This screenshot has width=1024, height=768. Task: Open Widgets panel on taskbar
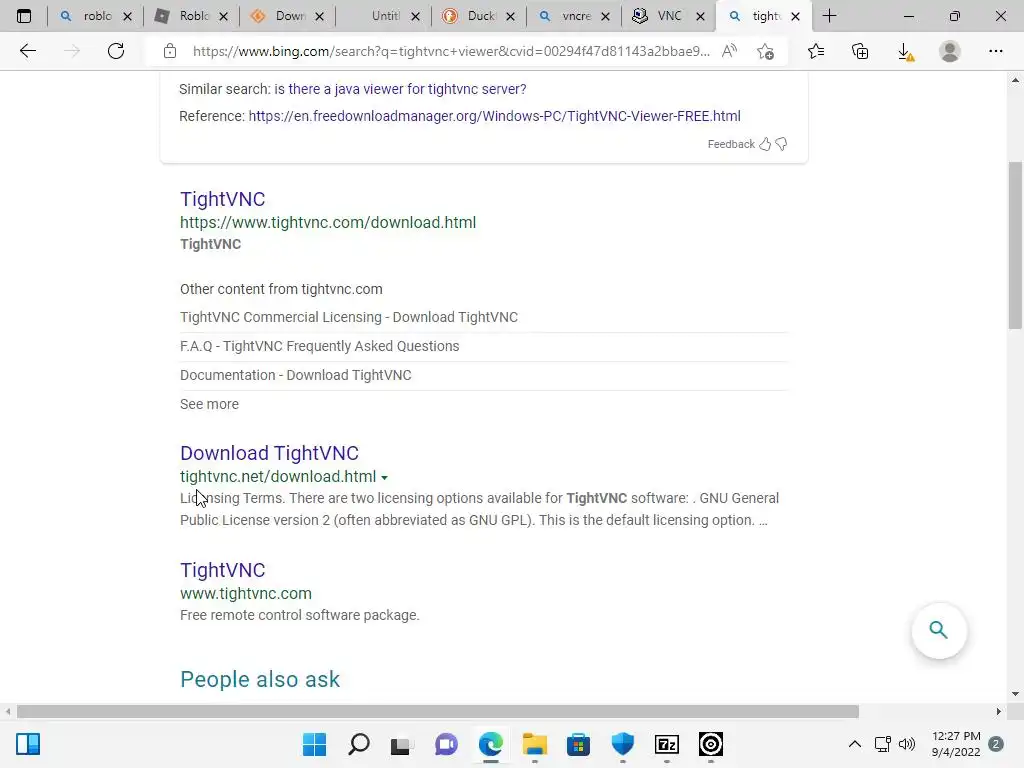tap(28, 744)
